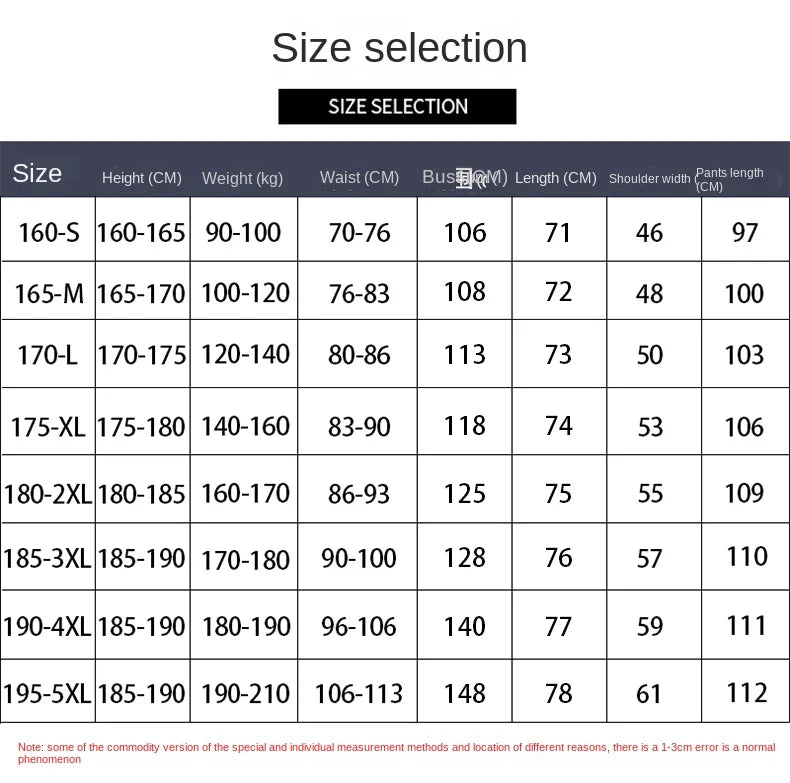
Task: Select the 190-4XL size cell
Action: (x=48, y=627)
